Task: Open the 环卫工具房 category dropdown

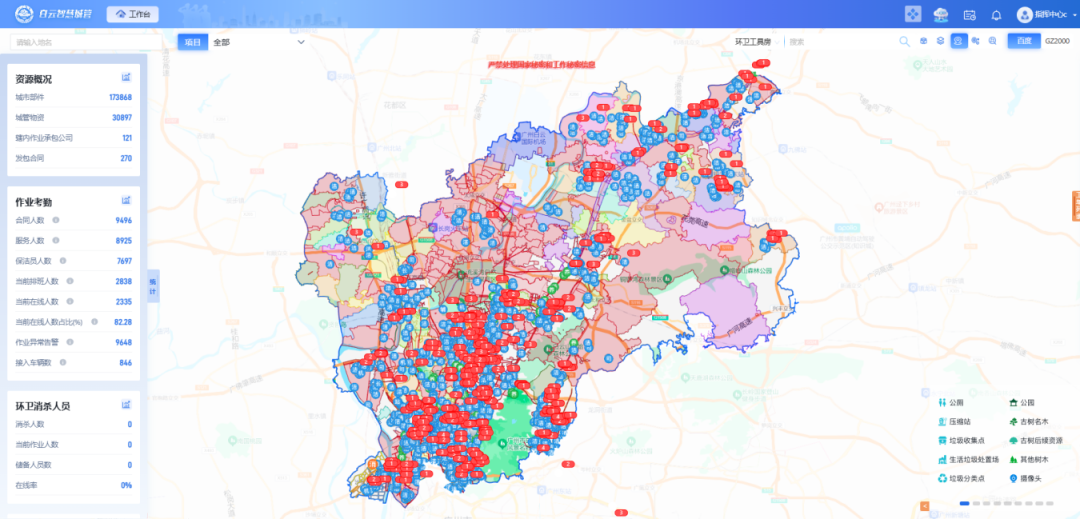Action: click(755, 42)
